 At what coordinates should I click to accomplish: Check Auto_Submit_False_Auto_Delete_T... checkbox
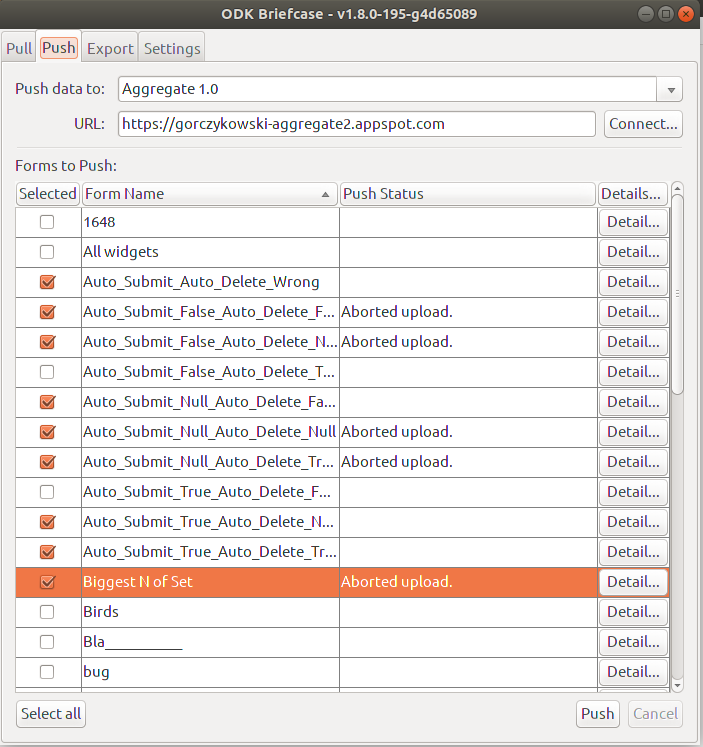click(47, 372)
